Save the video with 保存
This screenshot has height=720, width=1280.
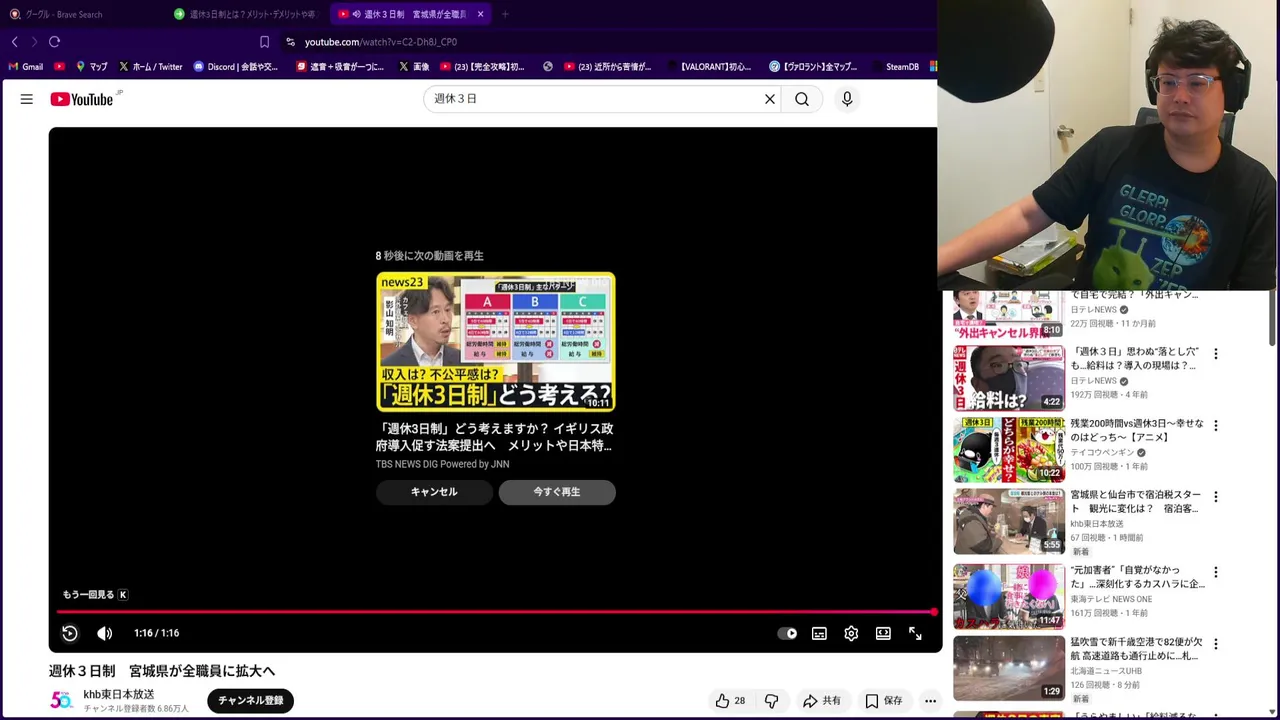coord(884,701)
